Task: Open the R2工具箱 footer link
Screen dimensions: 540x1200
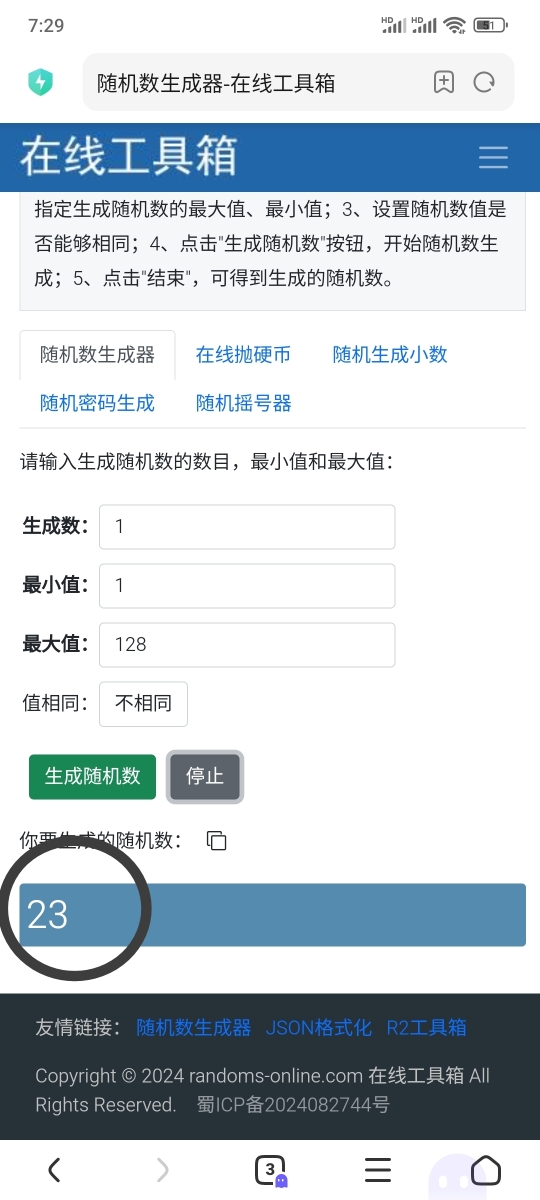Action: (426, 1028)
